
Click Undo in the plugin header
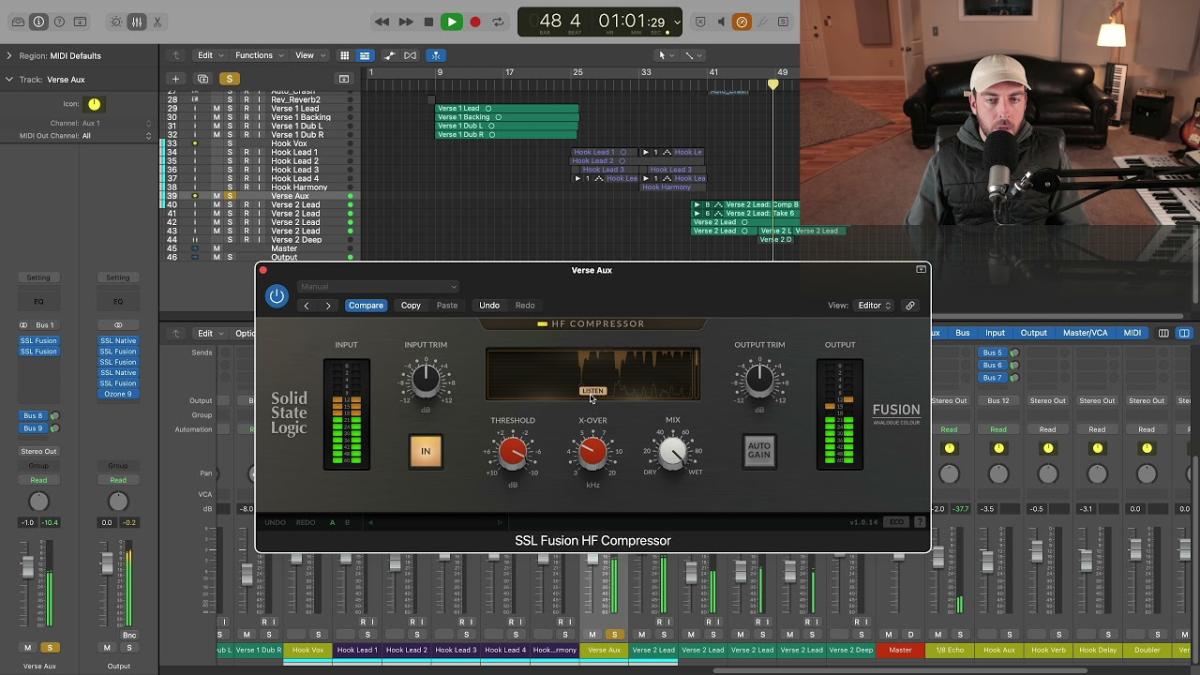tap(489, 305)
